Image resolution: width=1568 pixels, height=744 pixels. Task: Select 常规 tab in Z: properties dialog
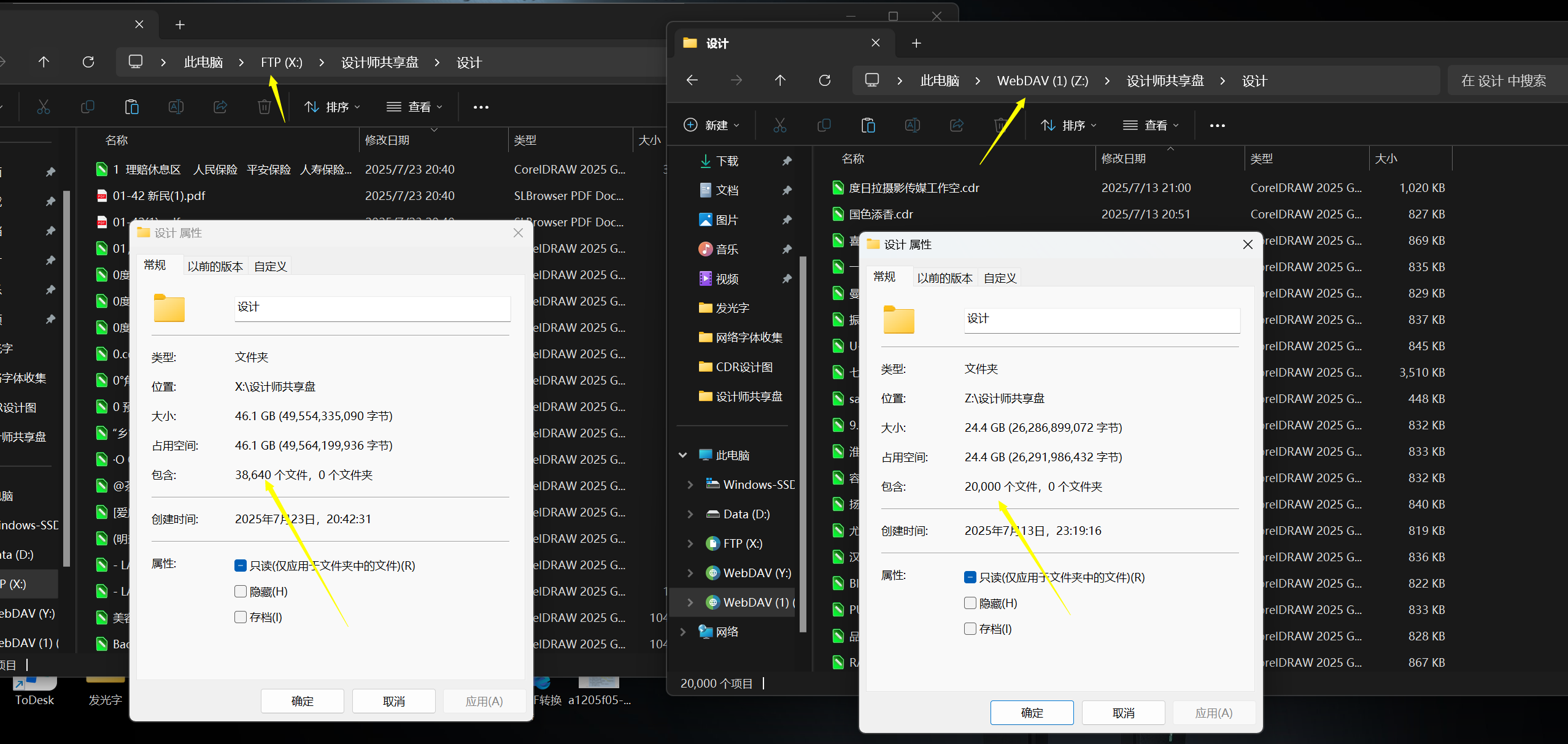[884, 277]
